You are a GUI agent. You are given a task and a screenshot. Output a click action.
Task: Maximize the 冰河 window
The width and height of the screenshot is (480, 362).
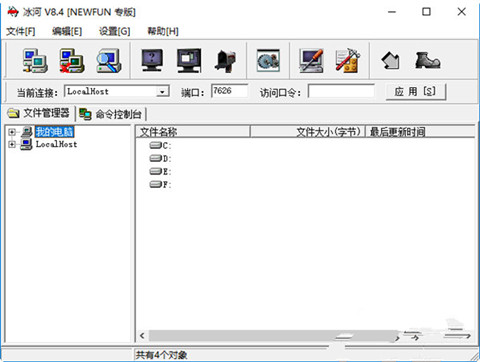click(426, 12)
